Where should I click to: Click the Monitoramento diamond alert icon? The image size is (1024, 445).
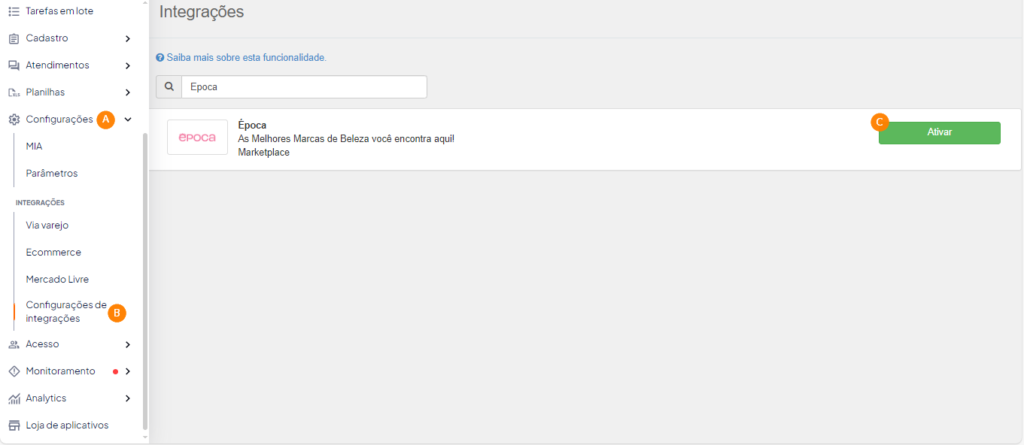click(x=13, y=371)
